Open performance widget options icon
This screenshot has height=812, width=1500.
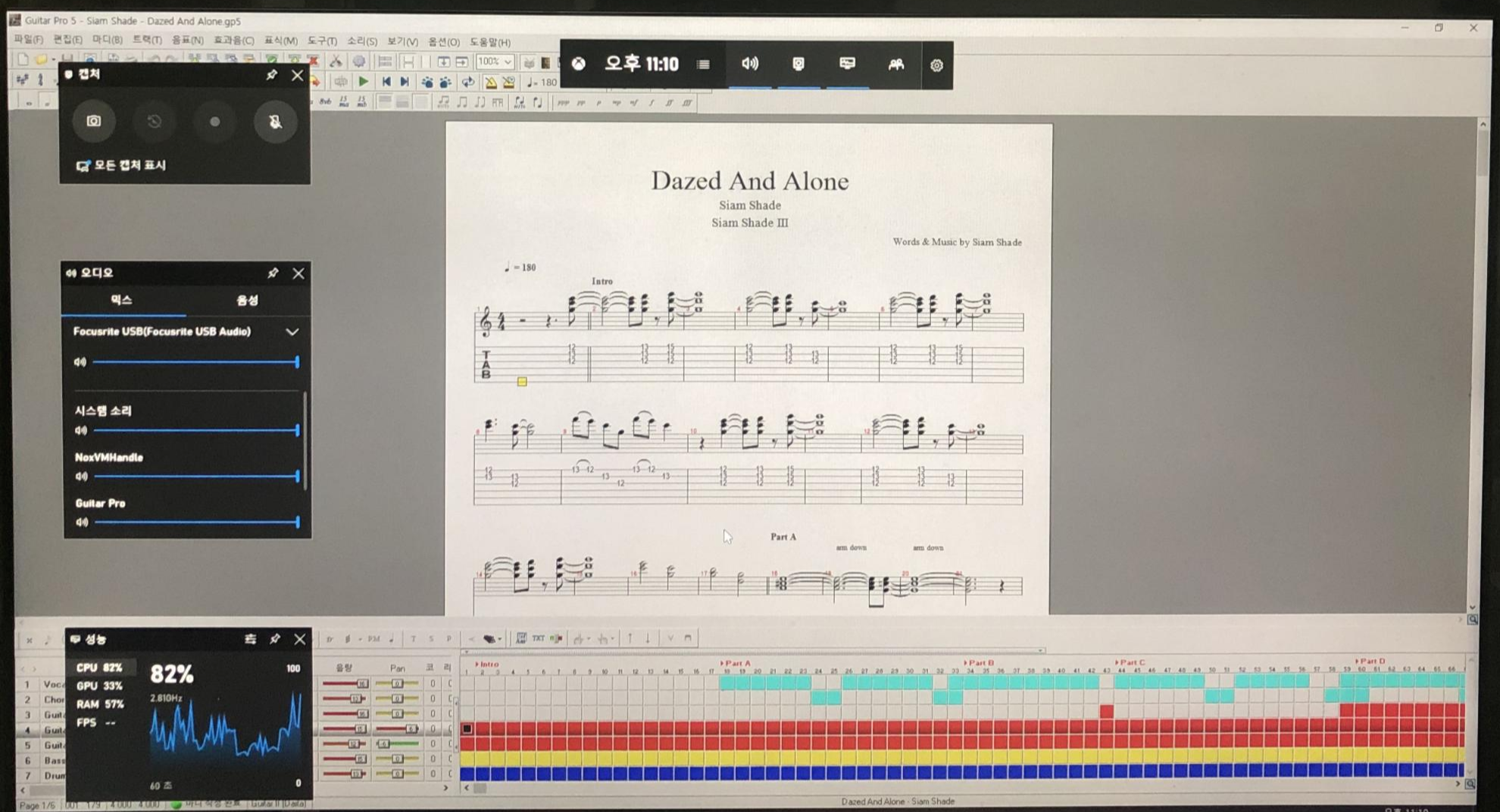pyautogui.click(x=250, y=639)
